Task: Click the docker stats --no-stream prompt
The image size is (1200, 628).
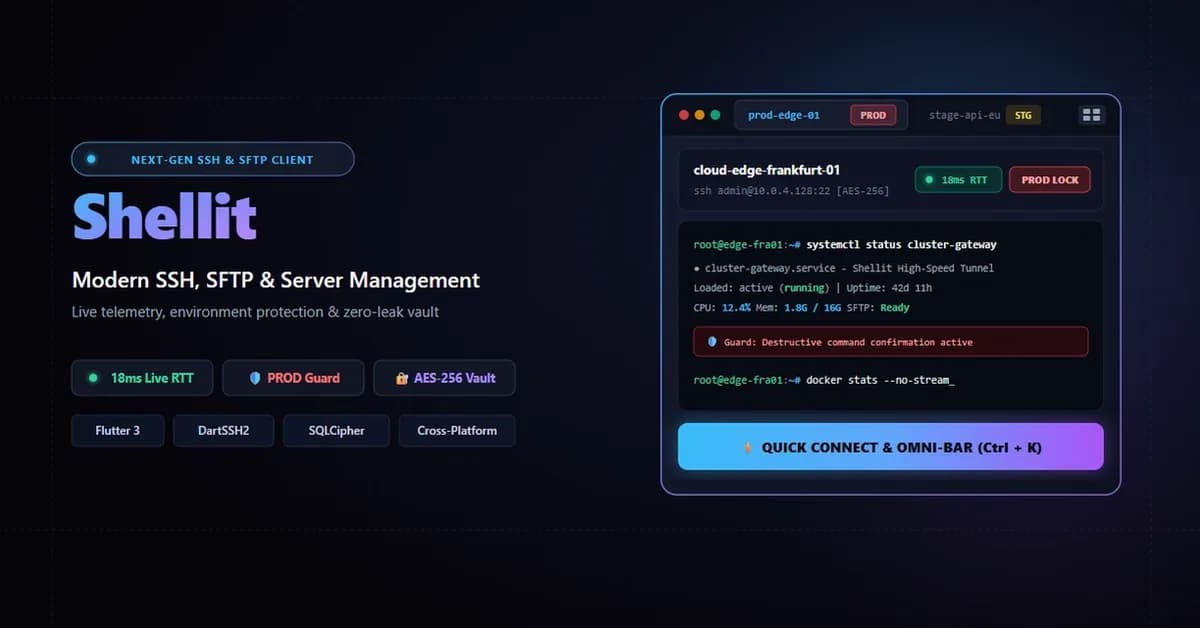Action: tap(824, 380)
